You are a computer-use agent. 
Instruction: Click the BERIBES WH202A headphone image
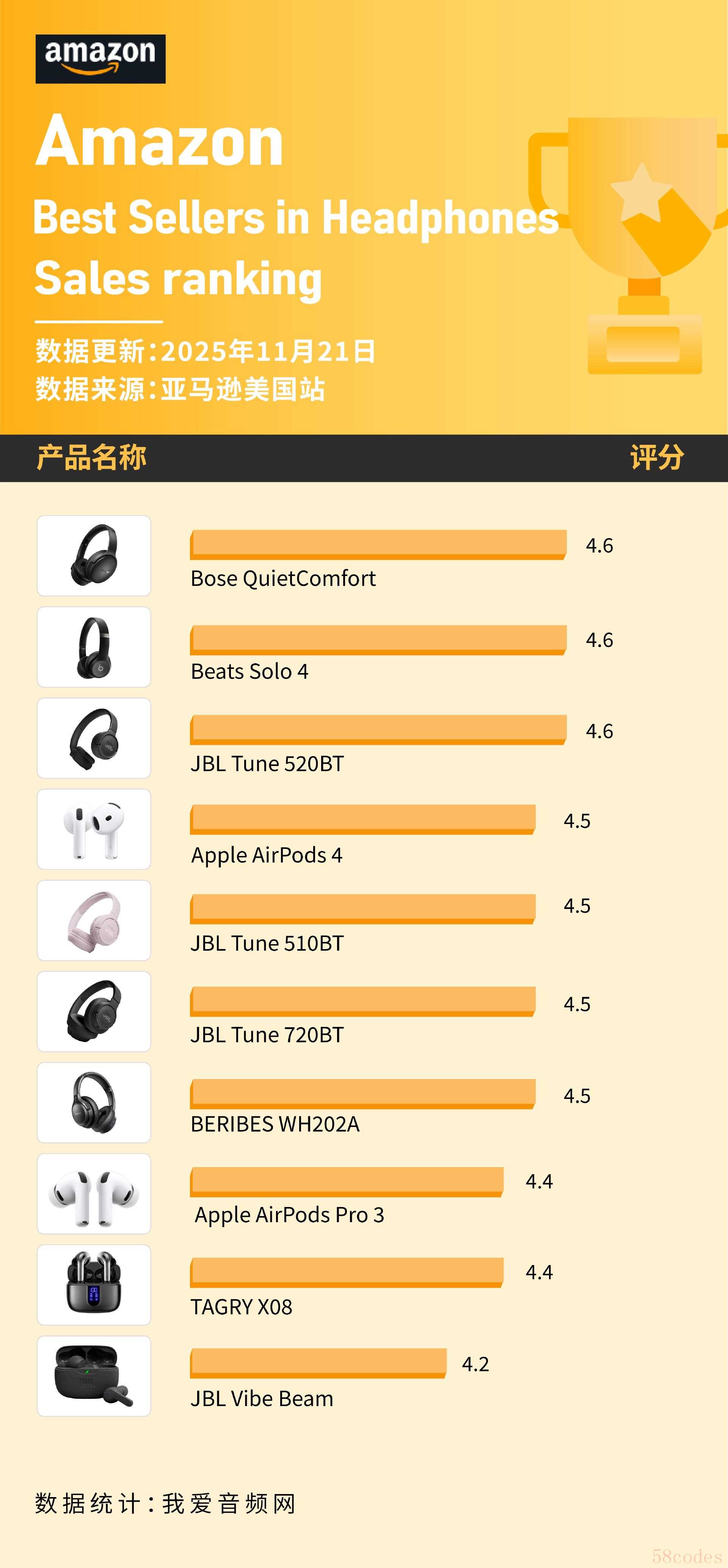pos(94,1103)
